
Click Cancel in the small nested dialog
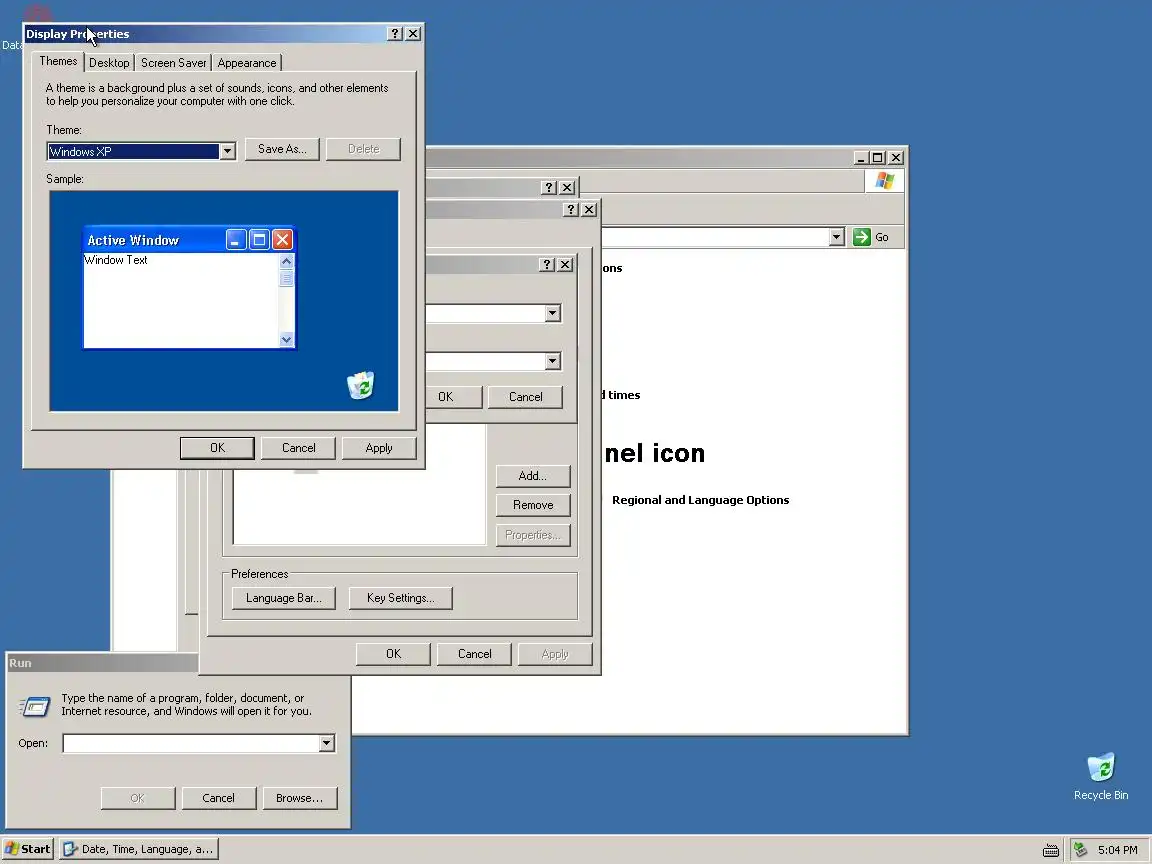pos(525,397)
